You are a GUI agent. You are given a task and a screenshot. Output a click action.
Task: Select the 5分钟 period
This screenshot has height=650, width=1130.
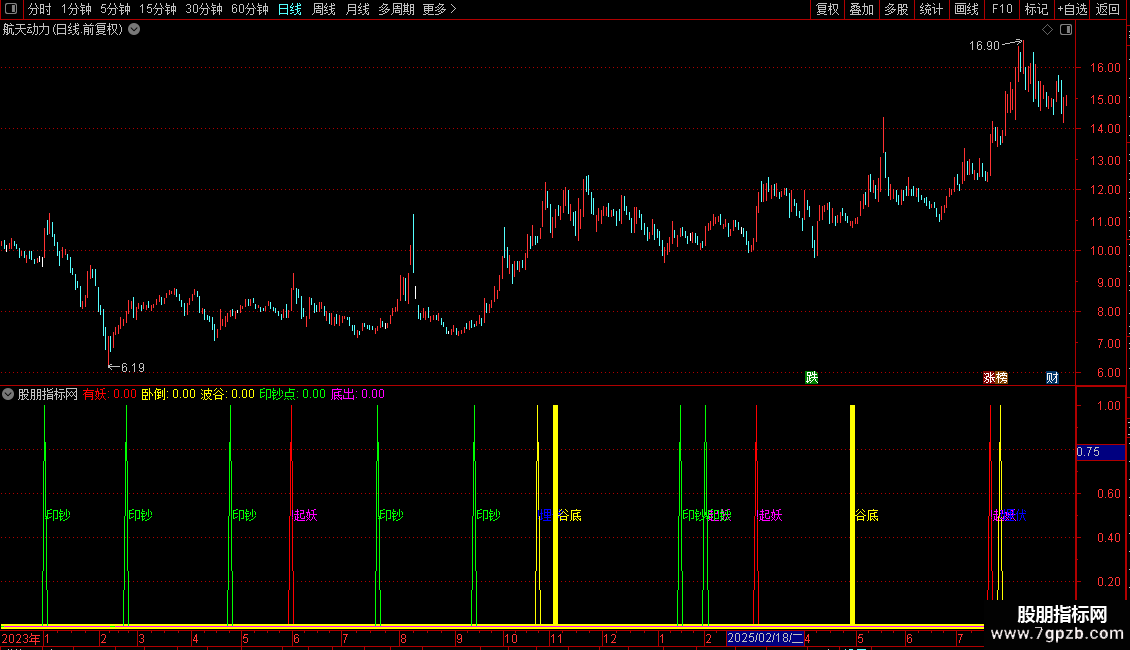115,9
